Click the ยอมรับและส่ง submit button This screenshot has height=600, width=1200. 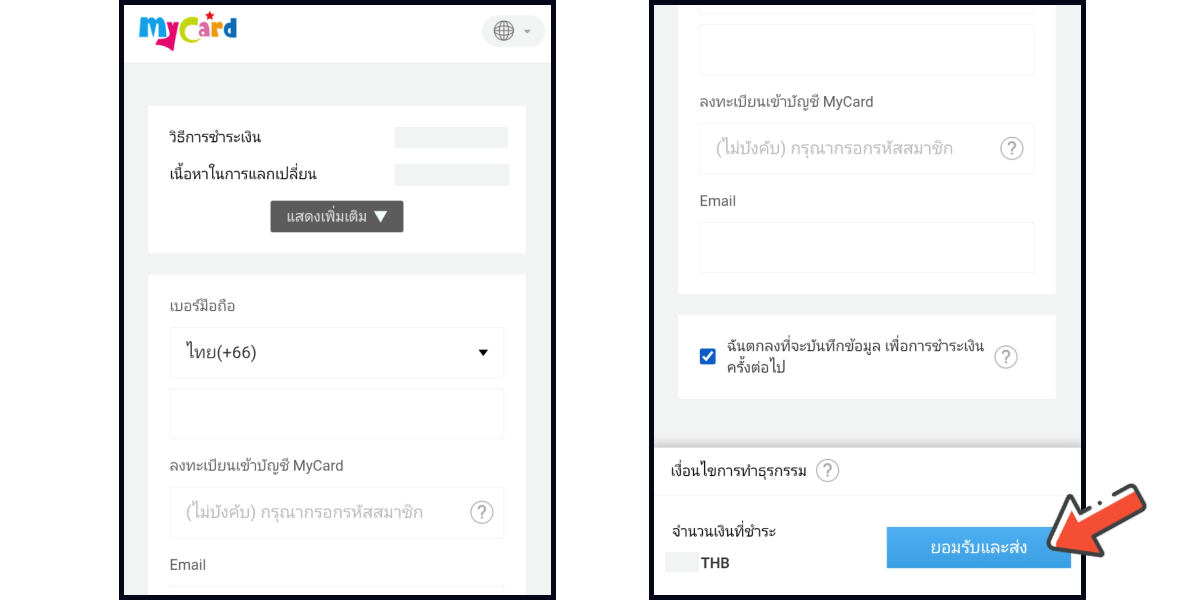tap(978, 547)
